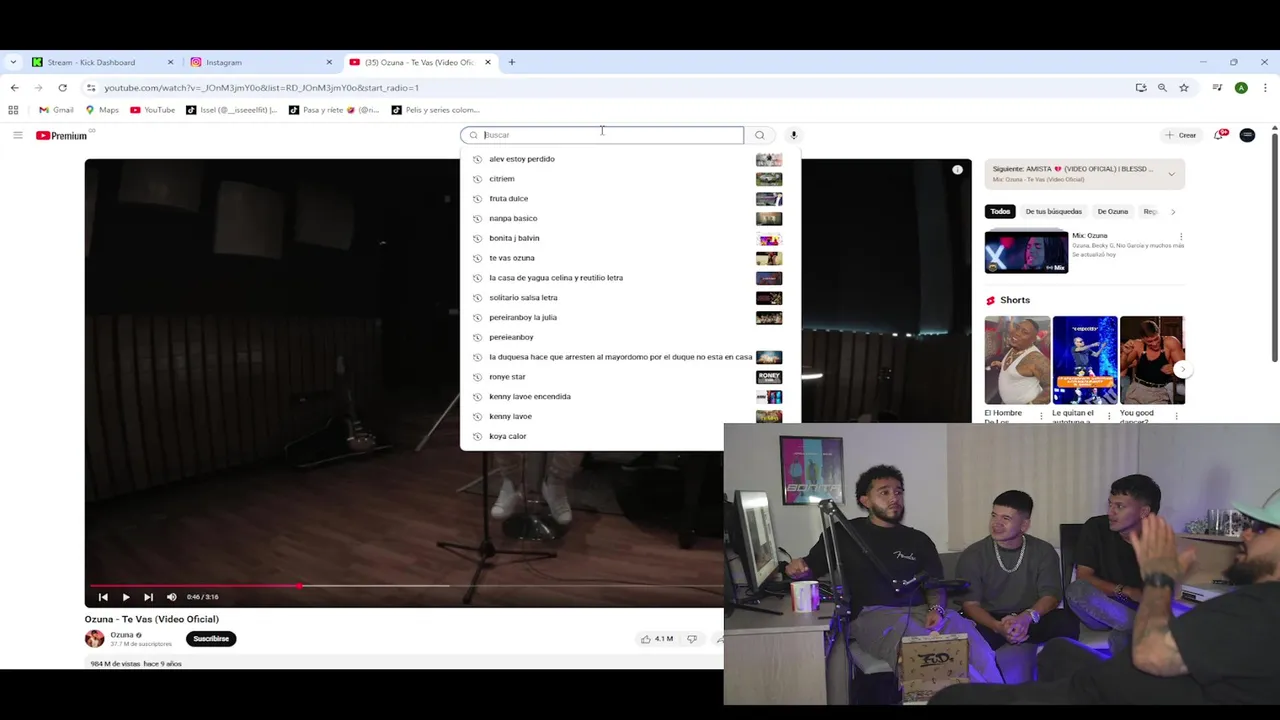Show more Shorts with next arrow
This screenshot has width=1280, height=720.
click(x=1183, y=369)
